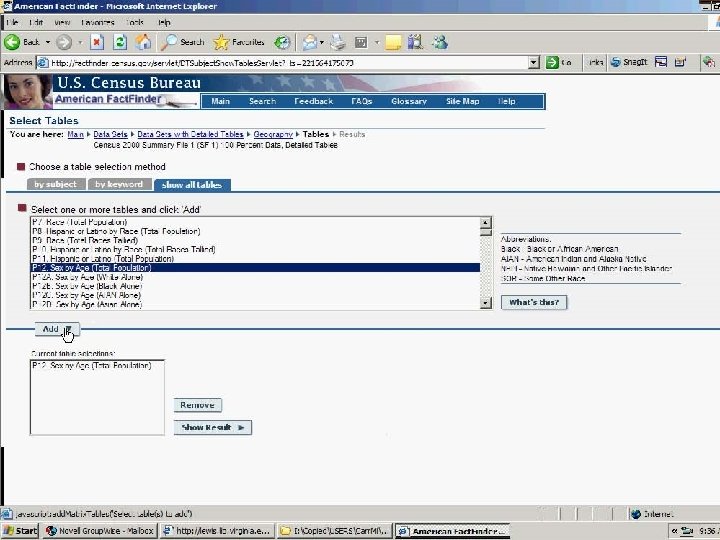Open Site Map from navigation bar

tap(462, 101)
